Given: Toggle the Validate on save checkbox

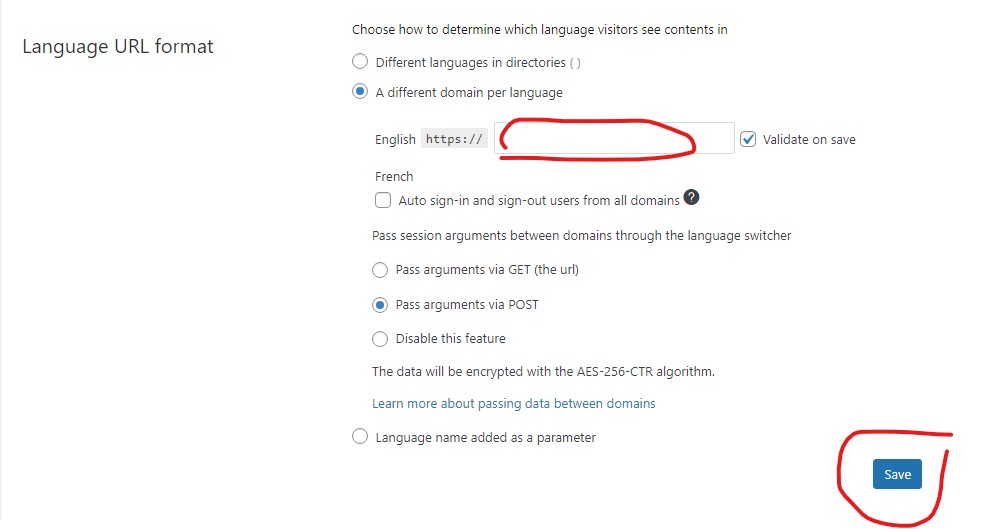Looking at the screenshot, I should coord(748,139).
